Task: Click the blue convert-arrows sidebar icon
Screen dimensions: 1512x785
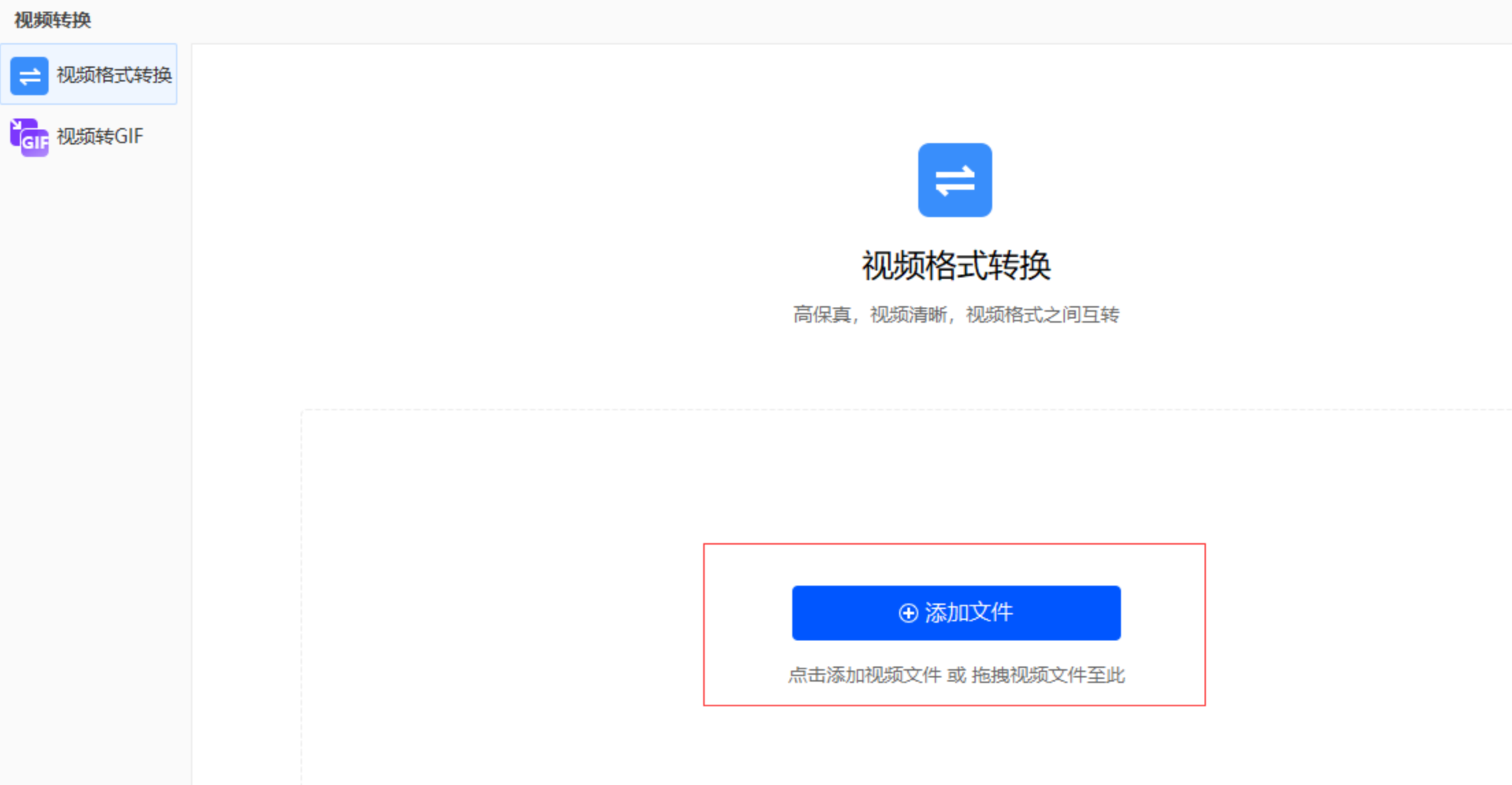Action: coord(29,75)
